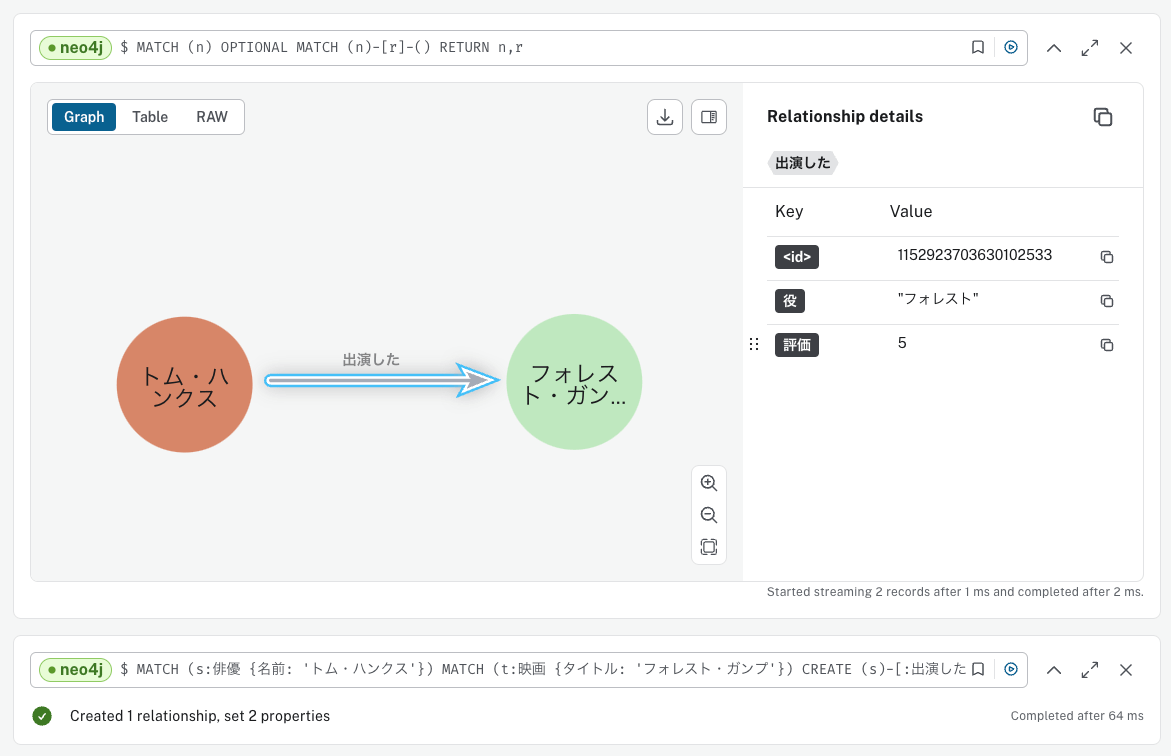This screenshot has height=756, width=1171.
Task: Switch to Graph view tab
Action: (x=84, y=117)
